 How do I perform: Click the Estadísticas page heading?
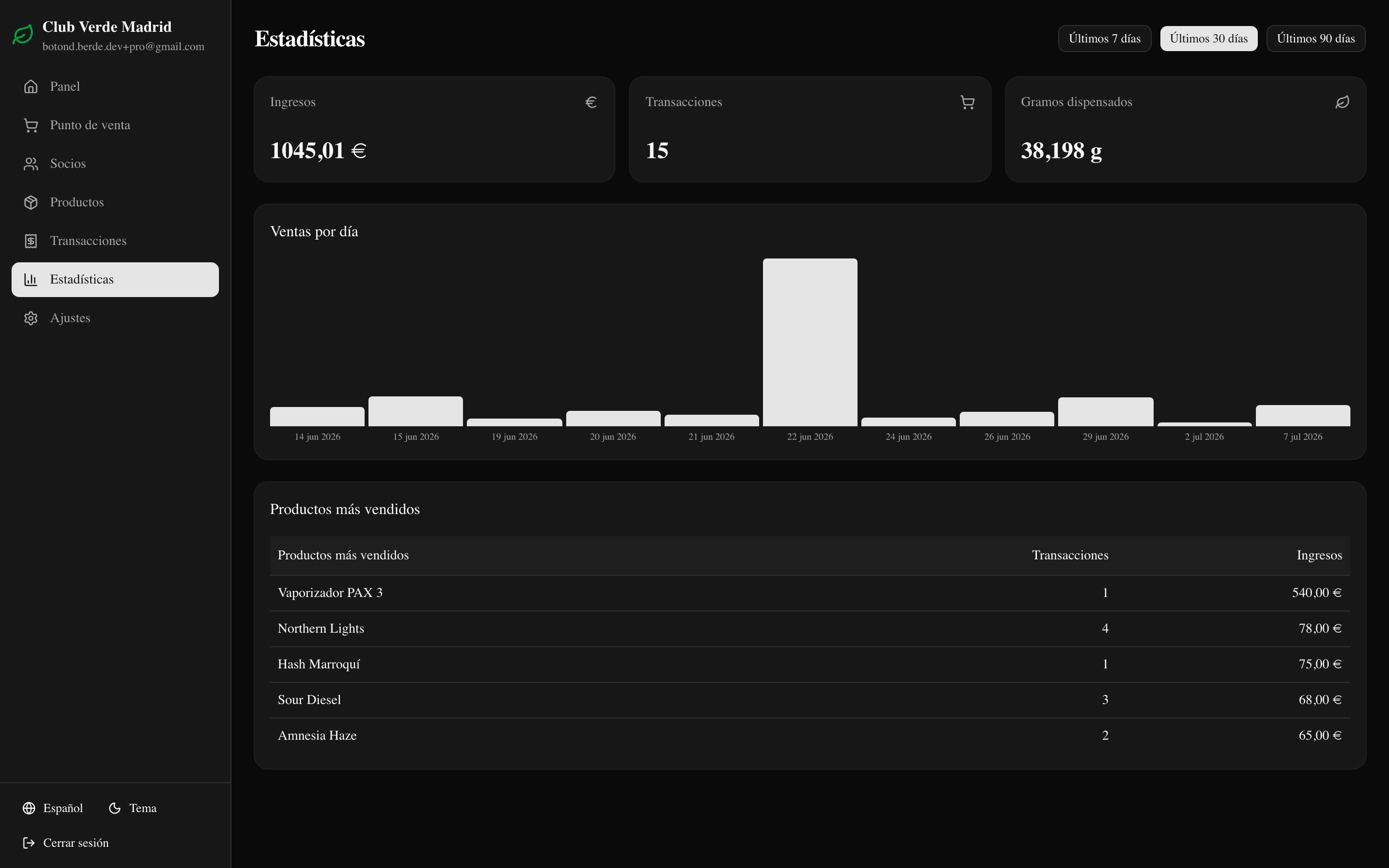pyautogui.click(x=309, y=39)
